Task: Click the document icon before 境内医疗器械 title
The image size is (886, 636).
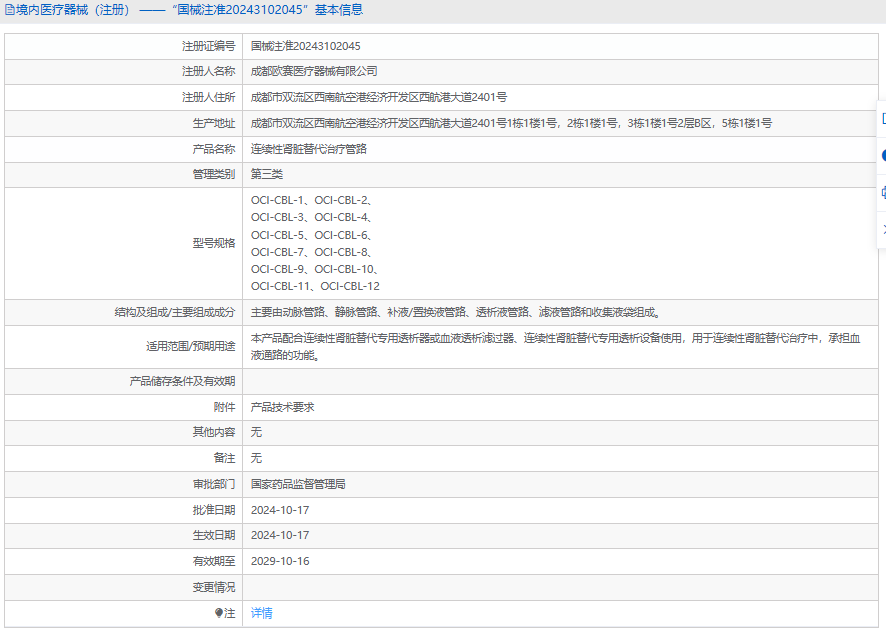Action: click(x=10, y=10)
